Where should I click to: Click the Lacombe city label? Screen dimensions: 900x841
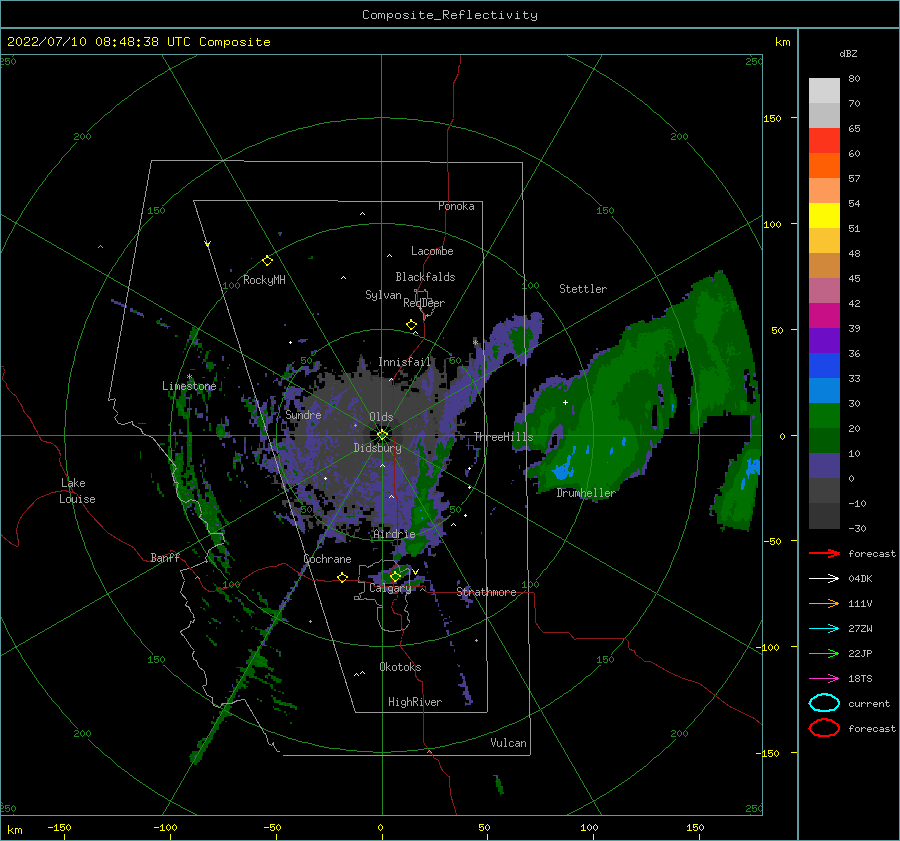click(x=432, y=251)
